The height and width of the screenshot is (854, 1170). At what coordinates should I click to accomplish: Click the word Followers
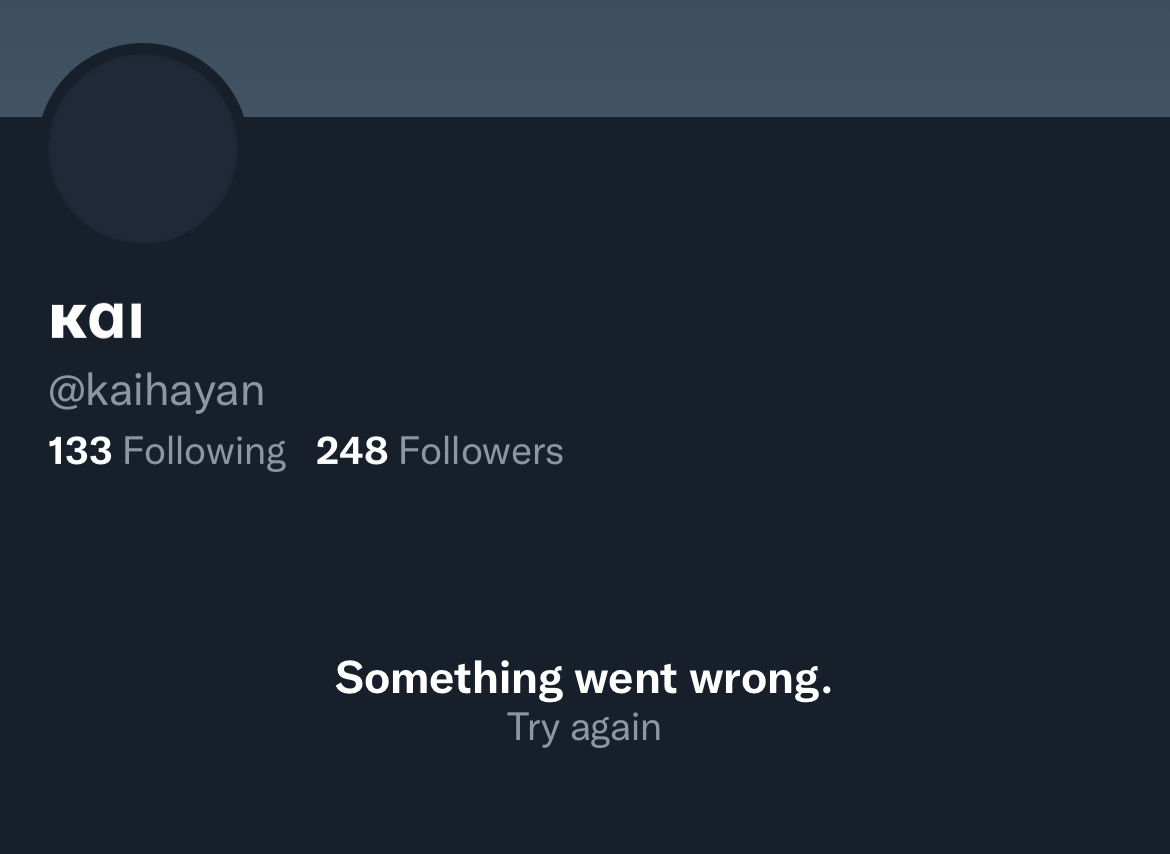coord(481,451)
